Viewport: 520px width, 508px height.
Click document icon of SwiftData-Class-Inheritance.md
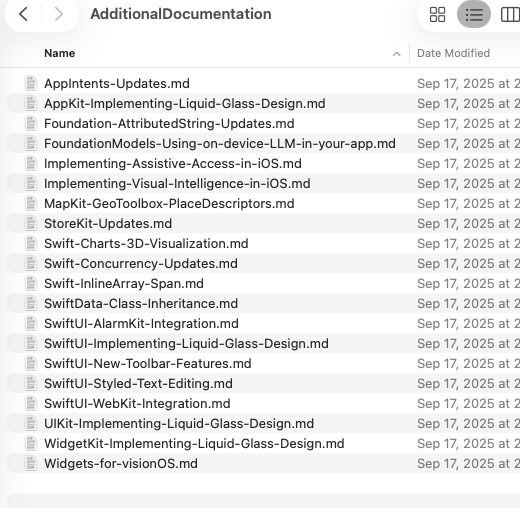coord(31,303)
